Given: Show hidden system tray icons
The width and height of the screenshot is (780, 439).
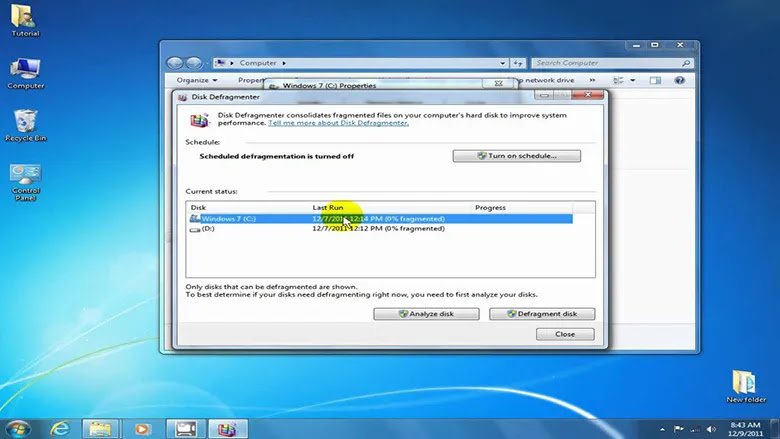Looking at the screenshot, I should tap(662, 429).
